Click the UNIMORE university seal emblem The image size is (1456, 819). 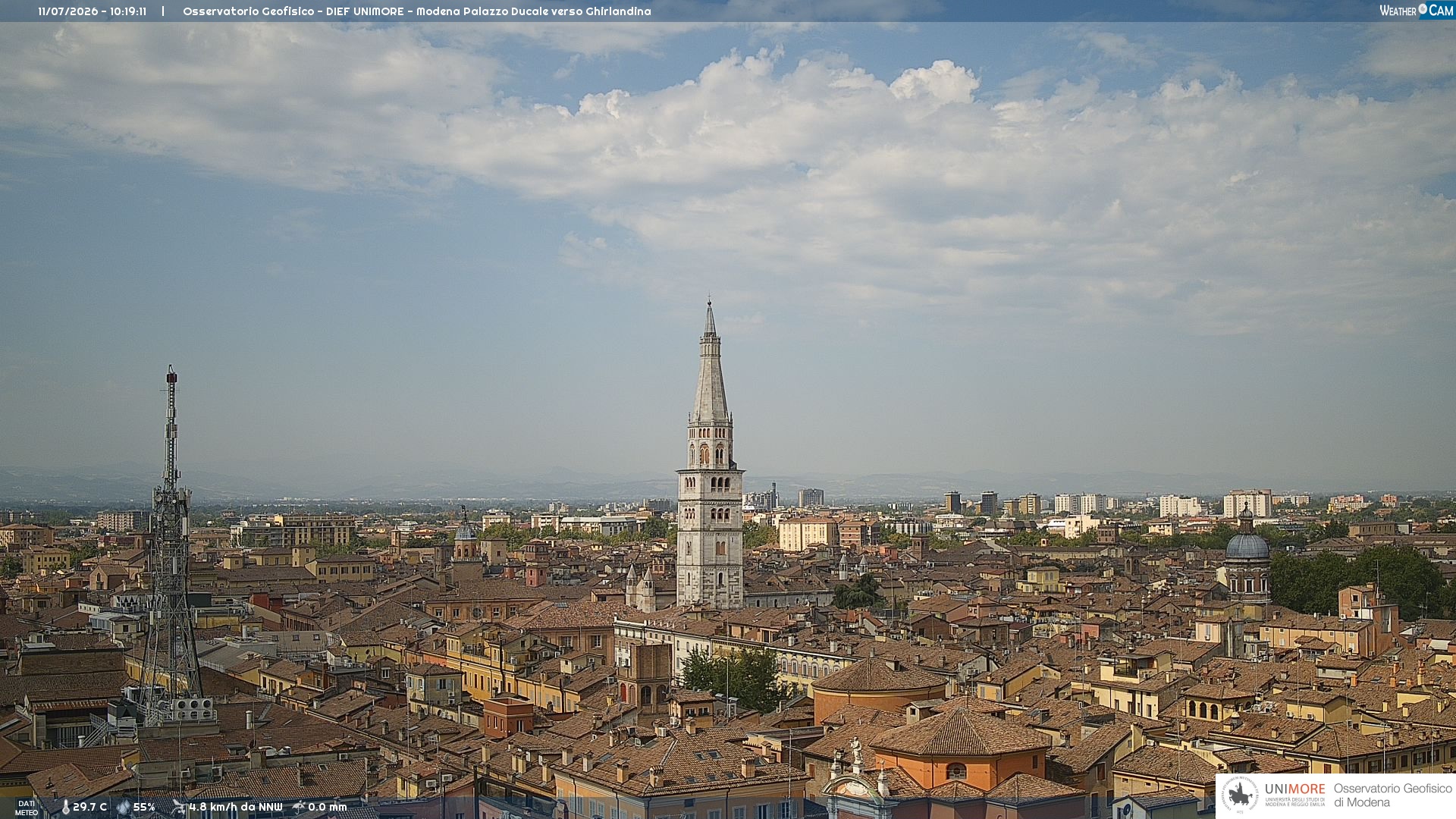coord(1240,795)
